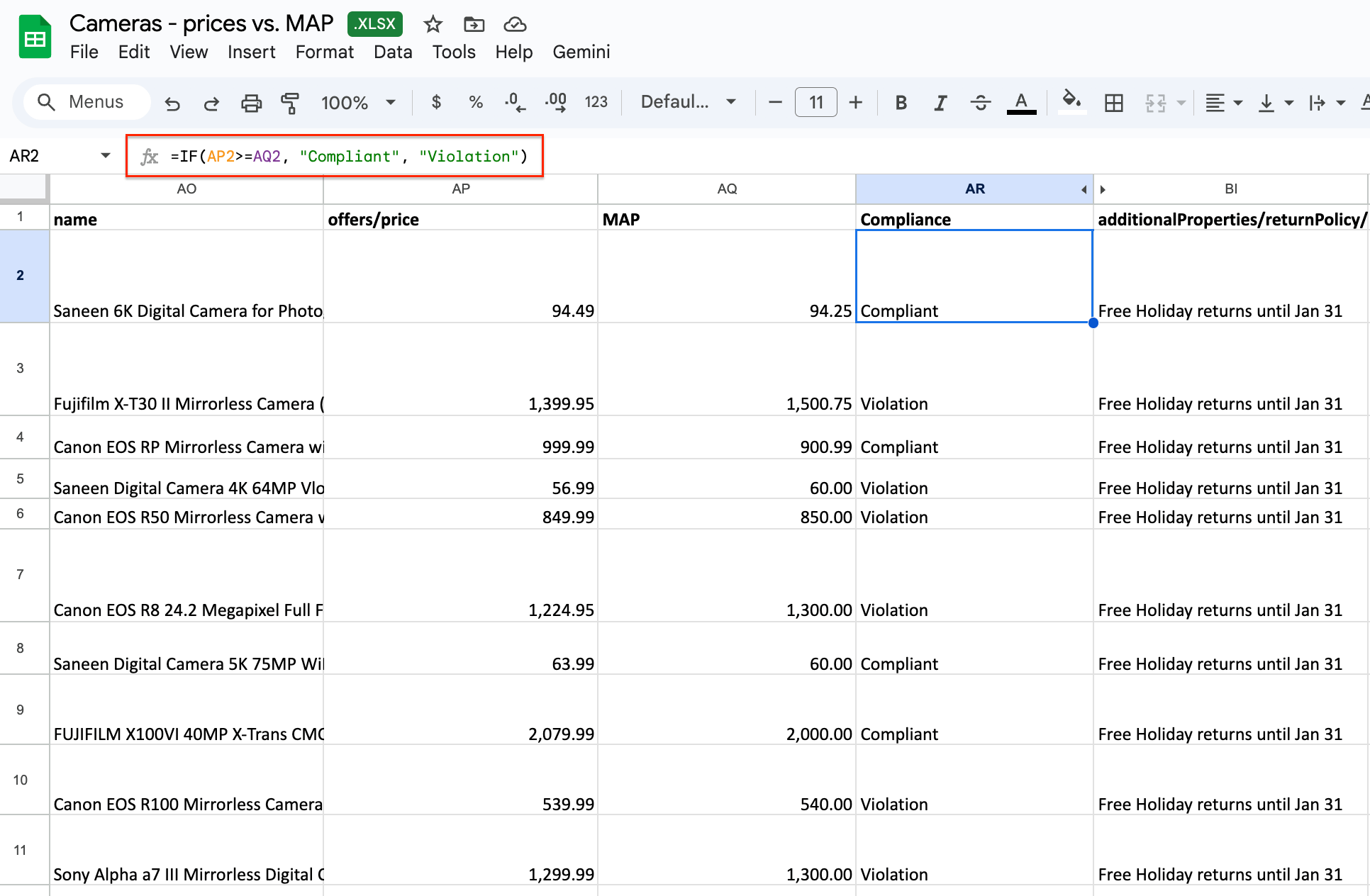Expand the name box dropdown arrow

click(106, 155)
